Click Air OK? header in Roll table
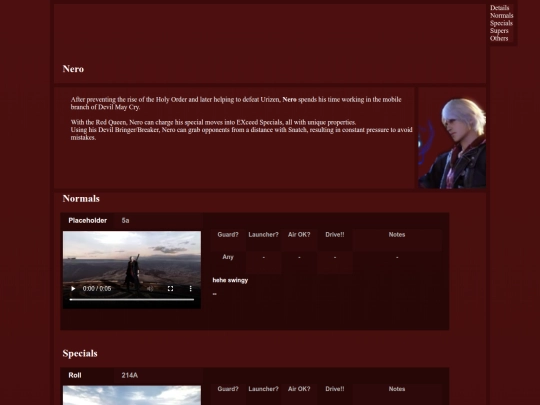540x405 pixels. (x=299, y=389)
